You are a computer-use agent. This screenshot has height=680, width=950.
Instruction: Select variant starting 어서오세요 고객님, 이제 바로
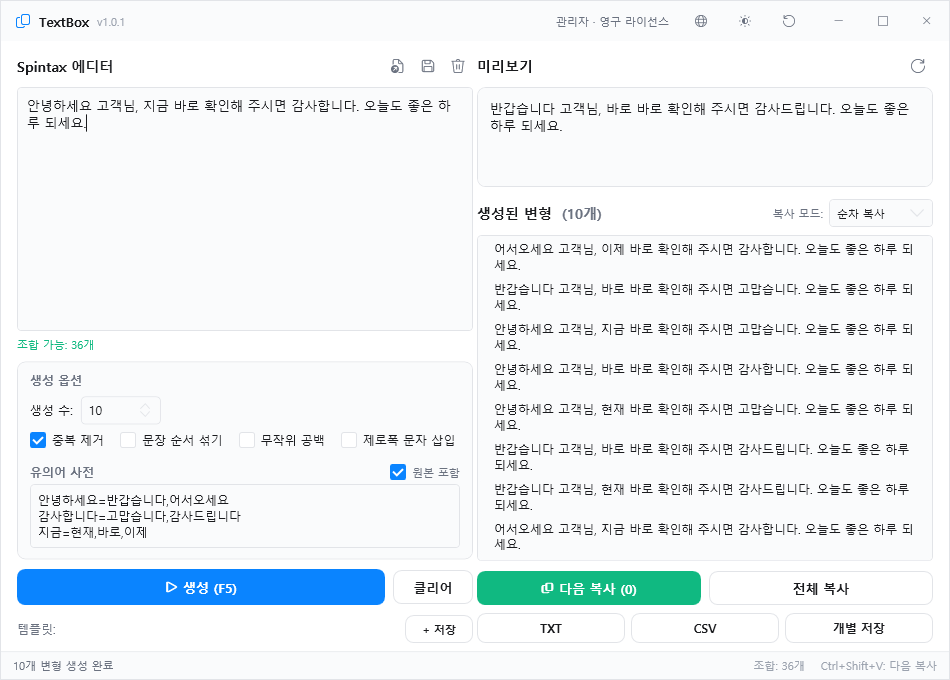[705, 256]
